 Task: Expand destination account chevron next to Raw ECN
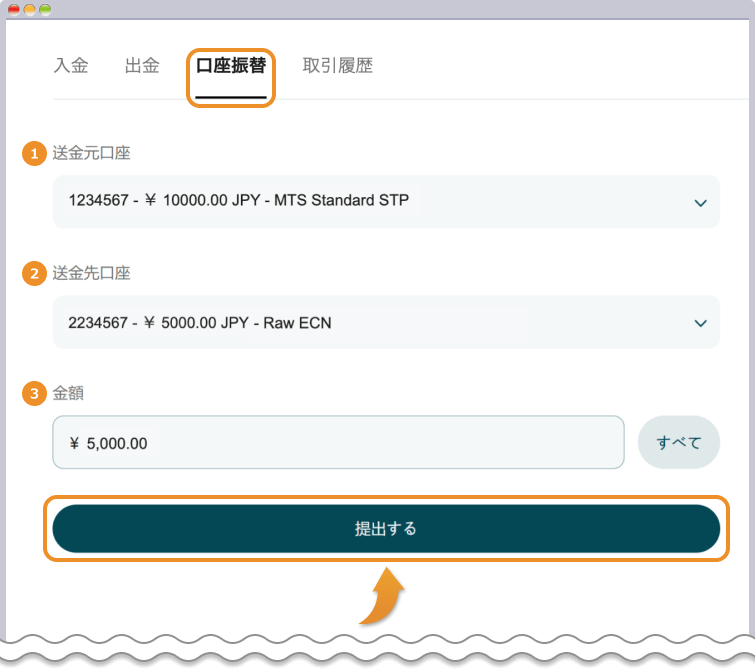click(x=701, y=323)
